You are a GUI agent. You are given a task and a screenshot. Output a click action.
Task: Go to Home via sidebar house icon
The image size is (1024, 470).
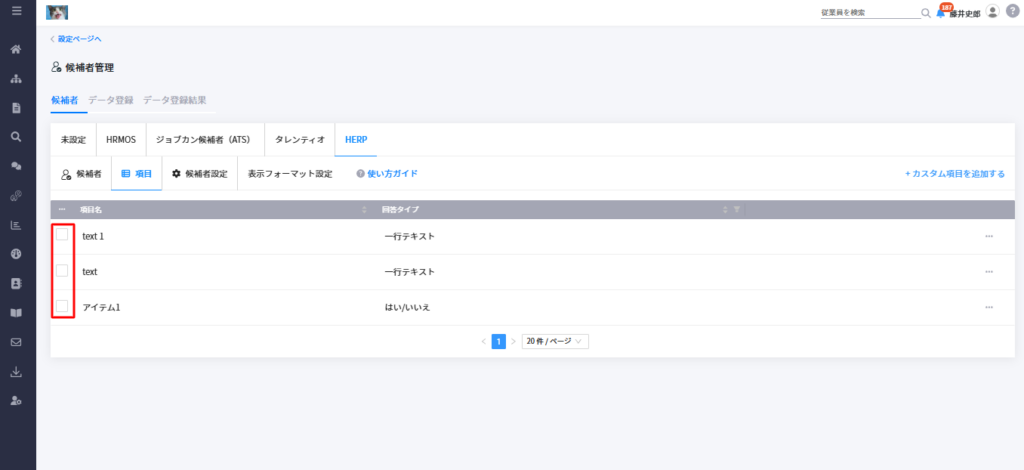click(x=16, y=50)
